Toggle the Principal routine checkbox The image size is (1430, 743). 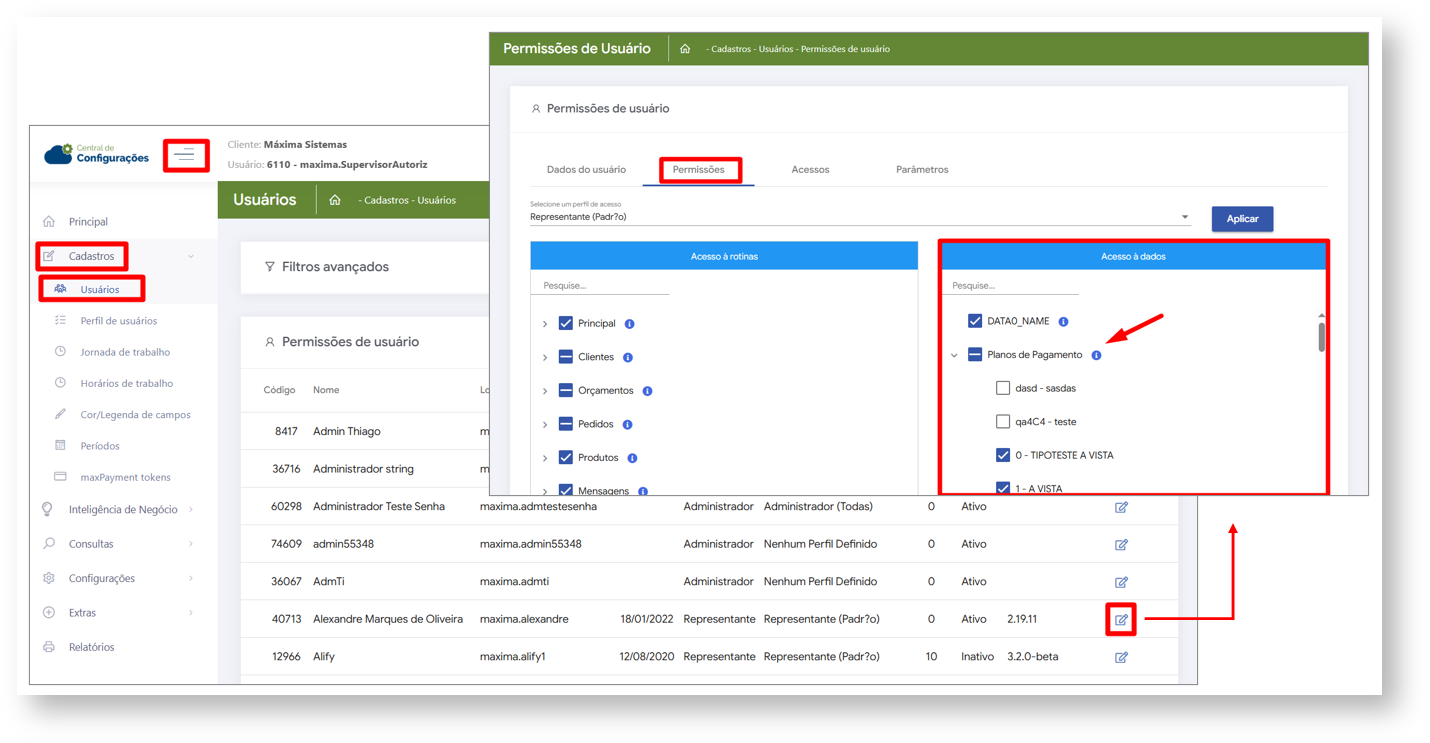(x=566, y=324)
